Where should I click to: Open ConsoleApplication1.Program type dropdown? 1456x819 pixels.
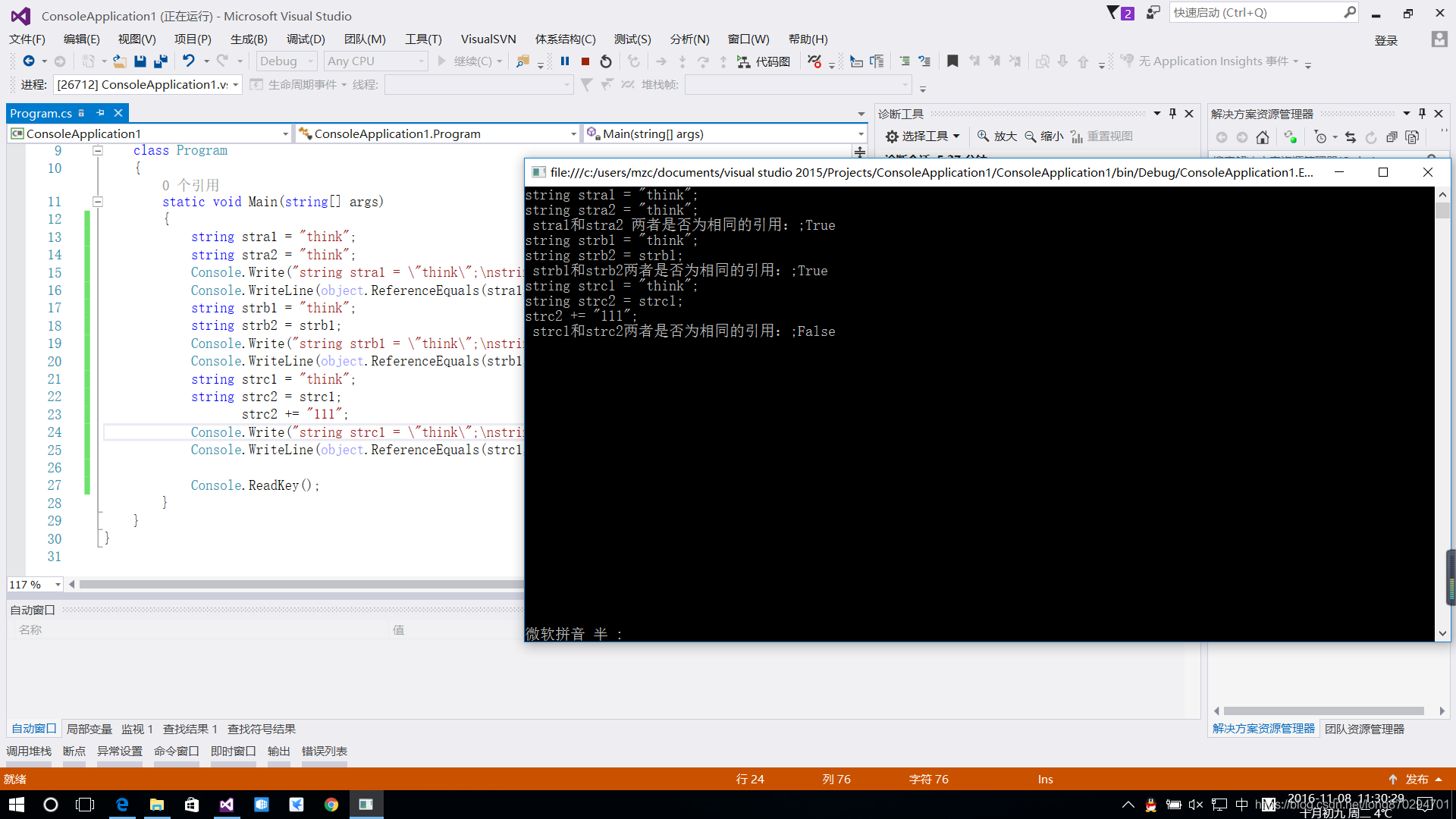click(438, 134)
